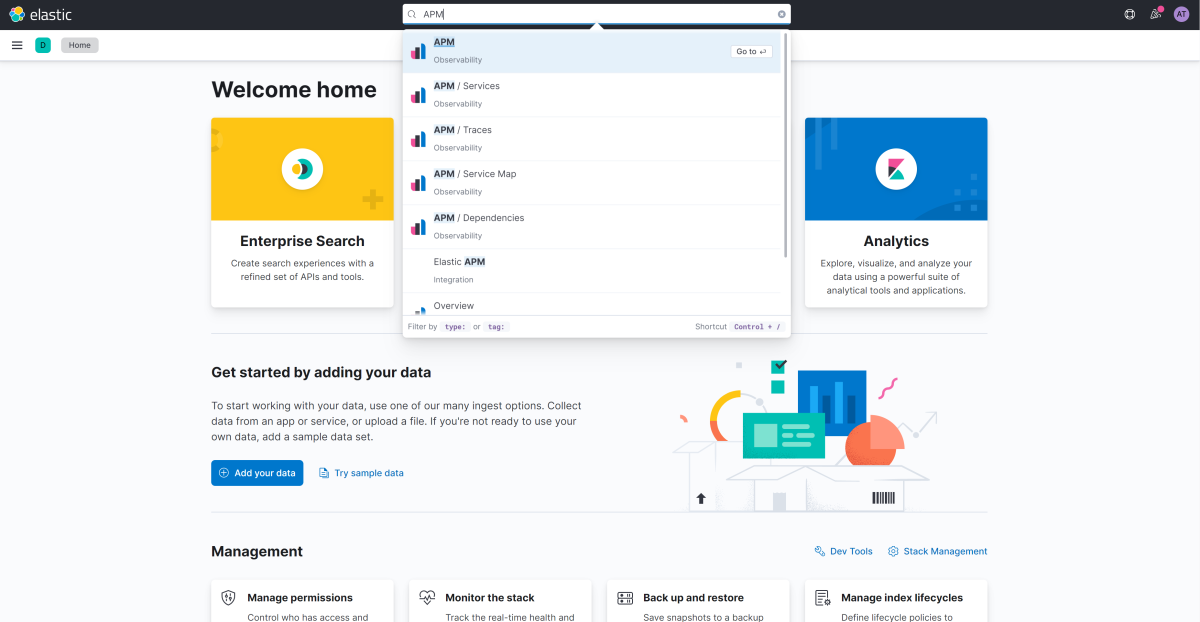Click the D space selector avatar

point(43,45)
